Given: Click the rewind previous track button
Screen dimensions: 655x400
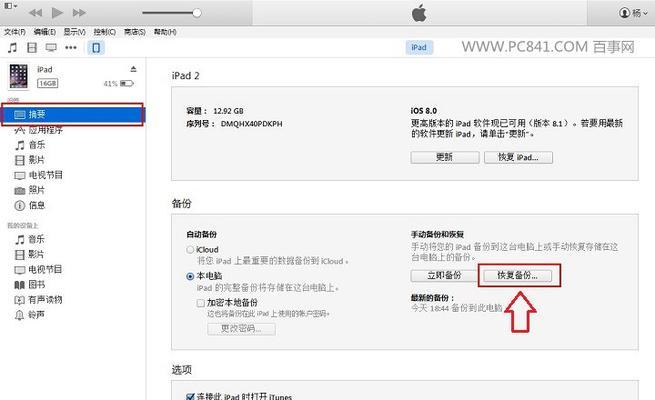Looking at the screenshot, I should click(x=36, y=13).
